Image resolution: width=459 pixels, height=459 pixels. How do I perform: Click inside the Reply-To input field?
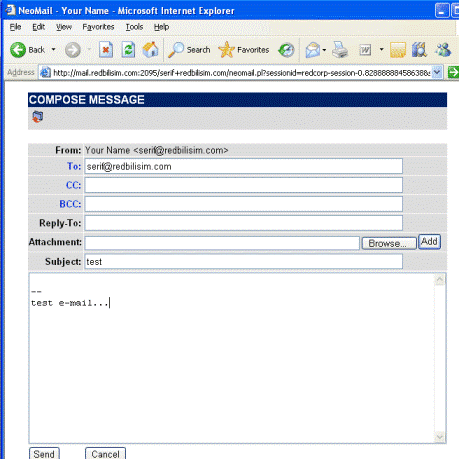click(243, 223)
